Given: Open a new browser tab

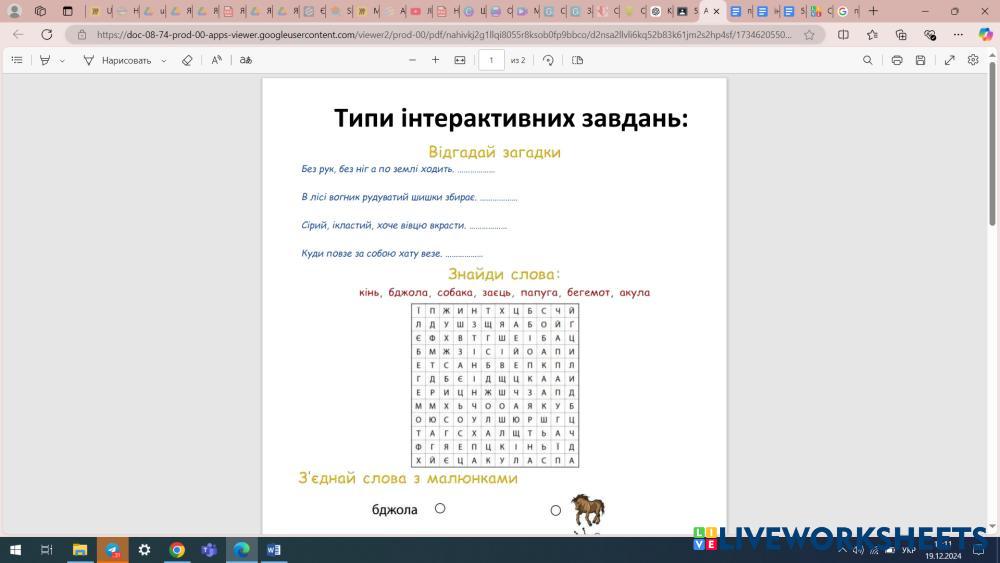Looking at the screenshot, I should click(873, 11).
